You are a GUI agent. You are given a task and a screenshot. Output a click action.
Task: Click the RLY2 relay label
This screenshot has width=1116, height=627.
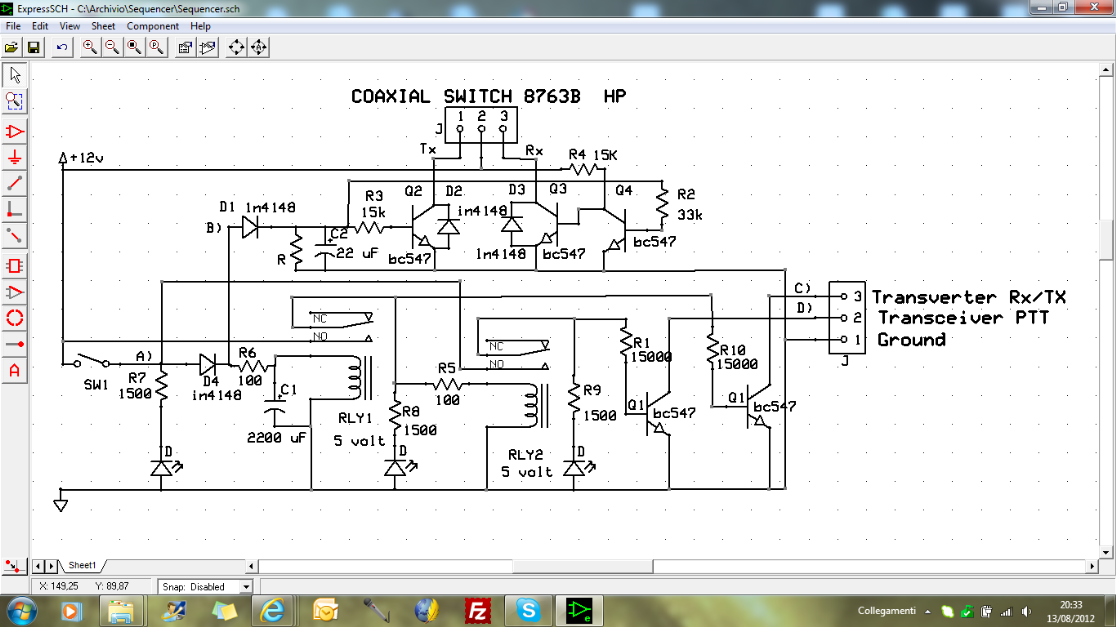[525, 454]
